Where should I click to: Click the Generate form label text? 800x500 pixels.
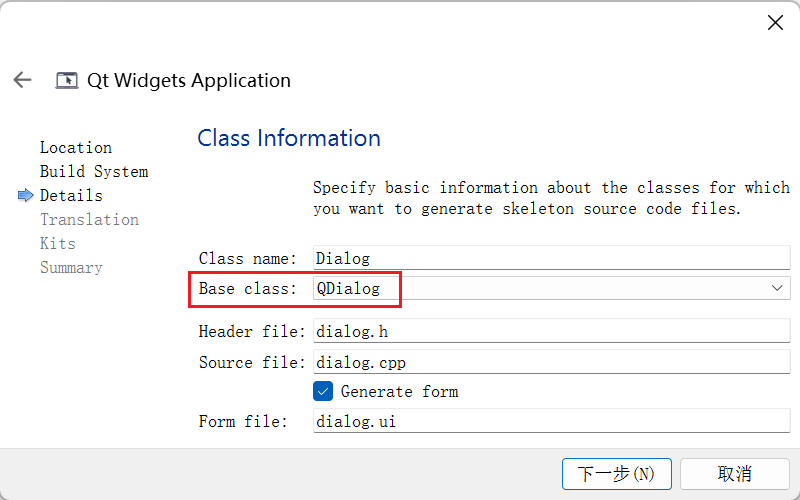[399, 392]
